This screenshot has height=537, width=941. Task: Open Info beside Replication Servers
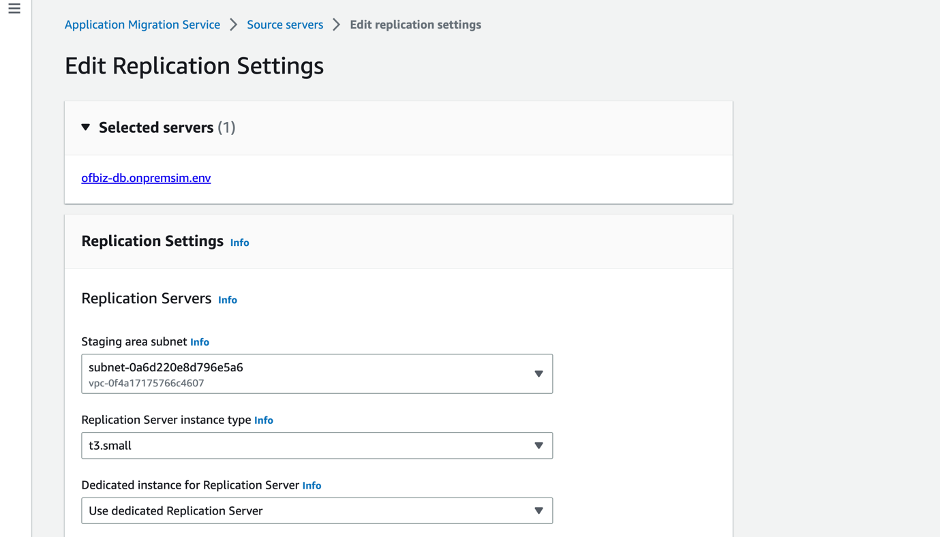coord(228,300)
